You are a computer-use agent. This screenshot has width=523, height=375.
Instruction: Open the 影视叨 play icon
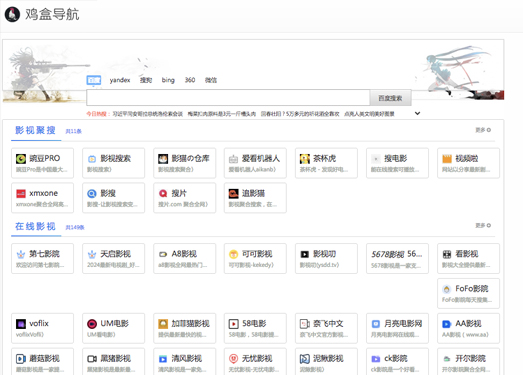[x=305, y=255]
